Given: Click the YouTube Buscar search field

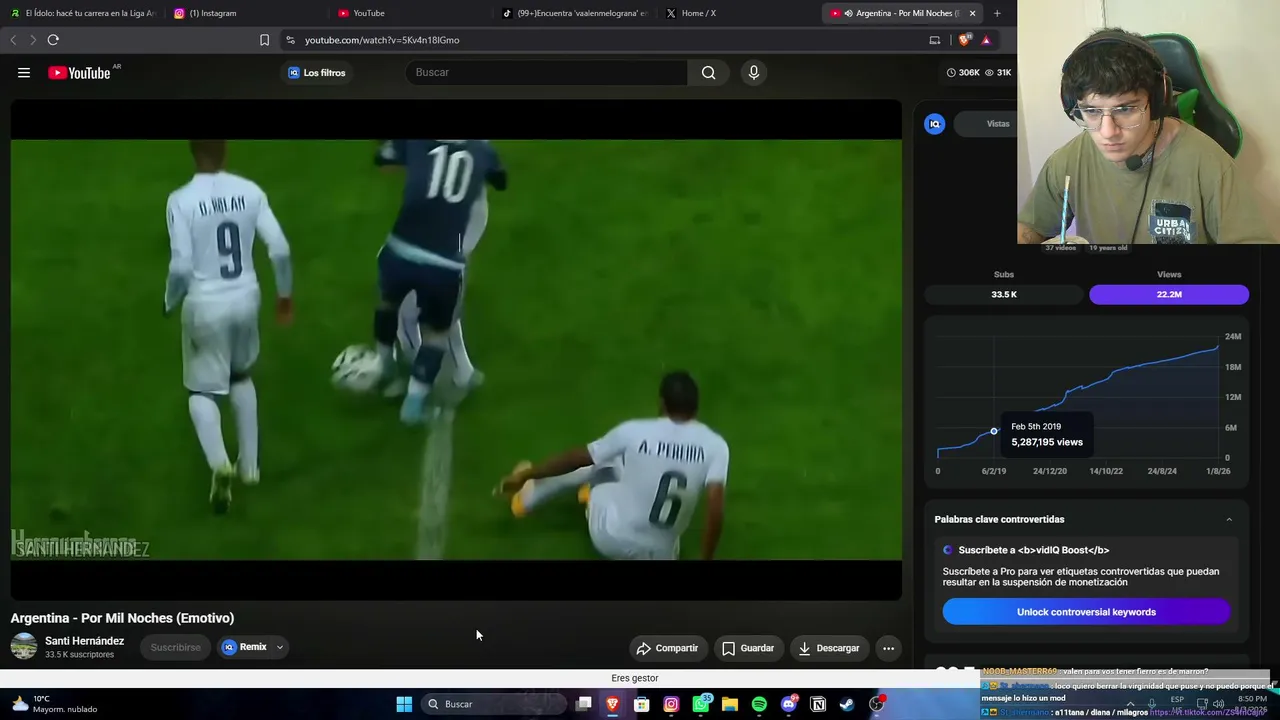Looking at the screenshot, I should pyautogui.click(x=547, y=72).
